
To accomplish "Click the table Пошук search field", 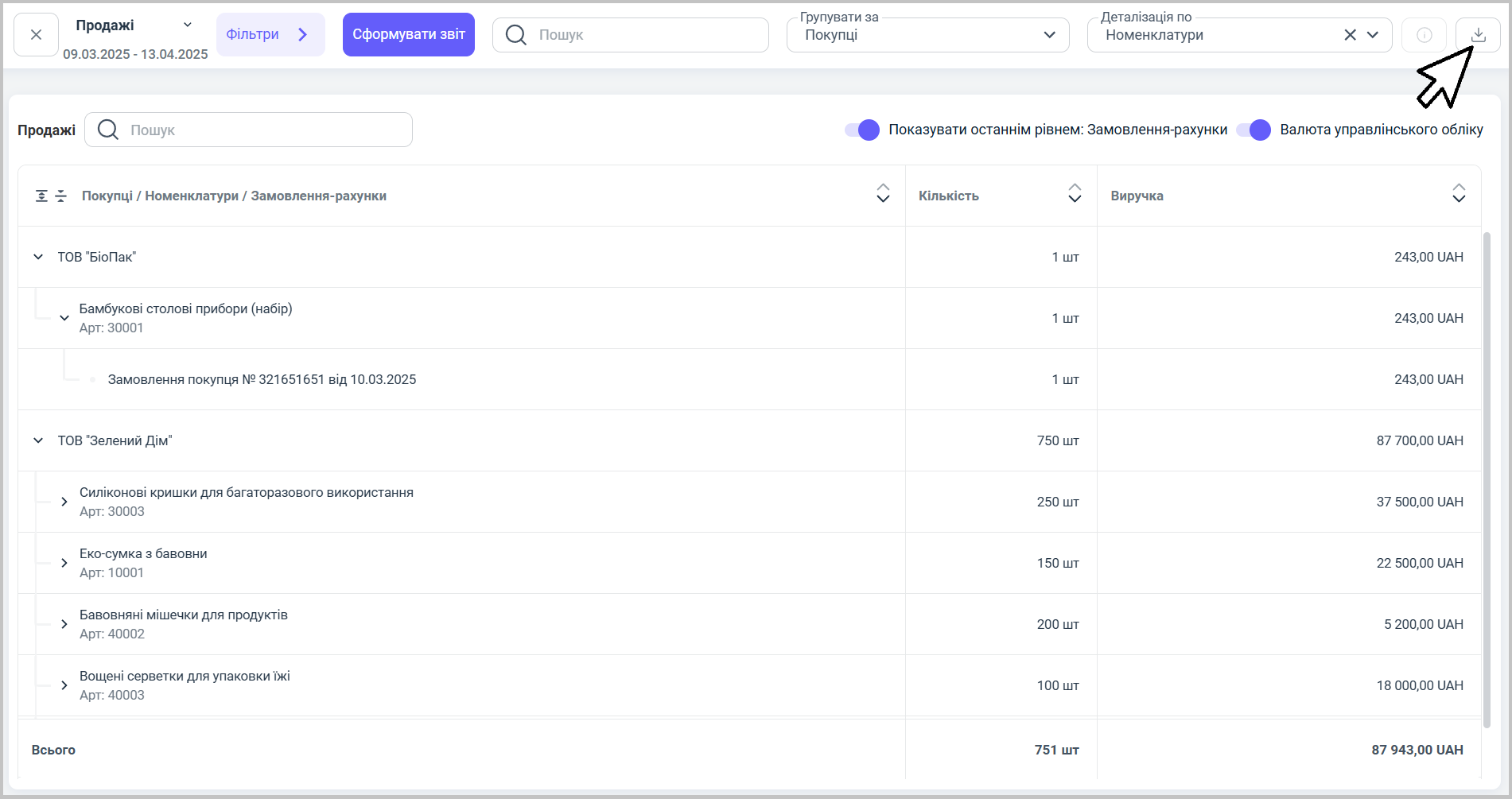I will [262, 130].
